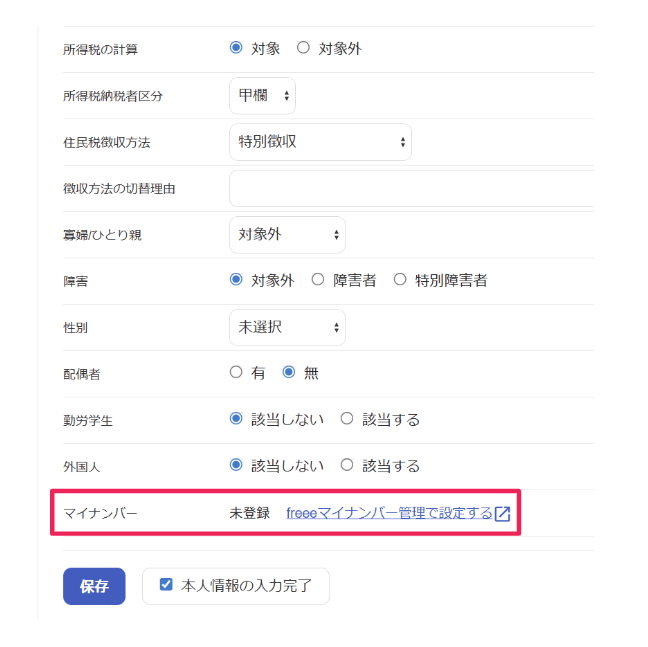Open the 住民税徴収方法 dropdown showing 特別徴収
Screen dimensions: 648x647
[320, 142]
